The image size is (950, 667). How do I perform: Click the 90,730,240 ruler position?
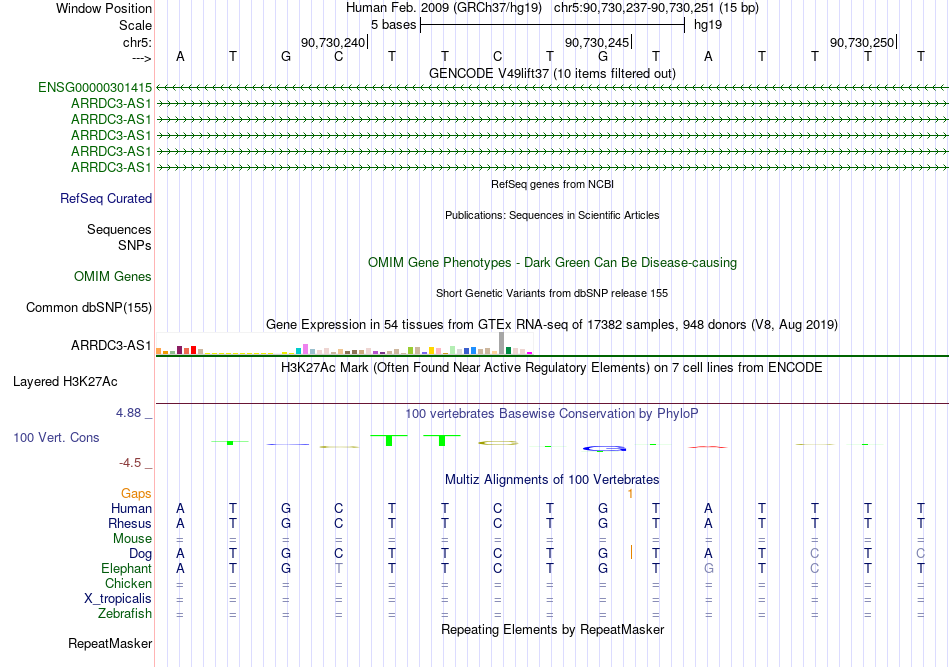pos(333,42)
